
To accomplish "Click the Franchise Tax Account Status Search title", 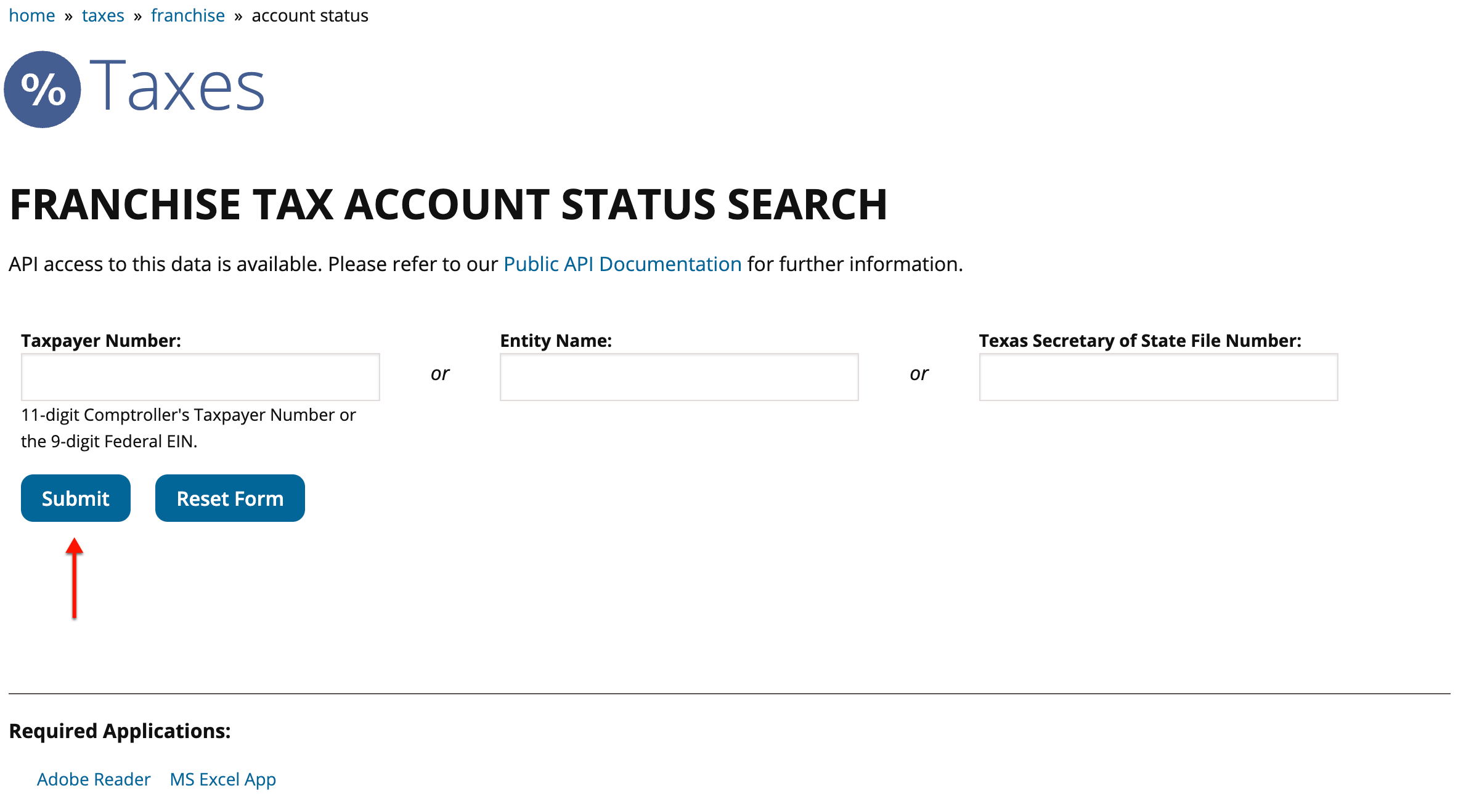I will click(x=449, y=205).
